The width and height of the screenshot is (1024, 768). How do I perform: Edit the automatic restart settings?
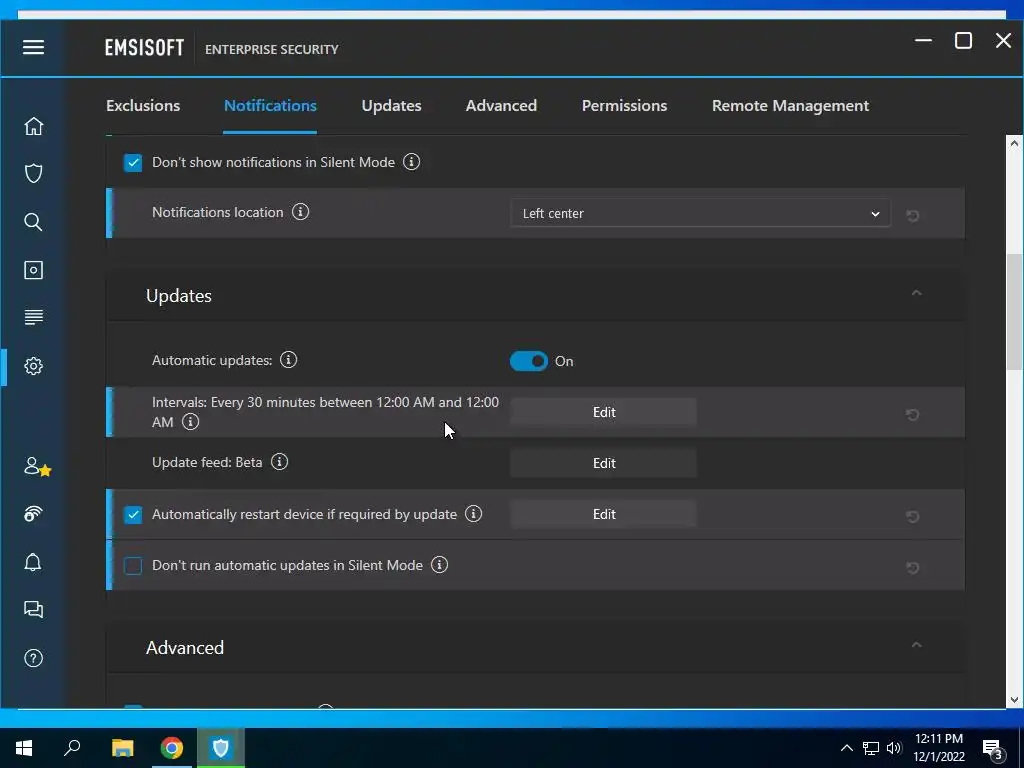click(x=603, y=514)
